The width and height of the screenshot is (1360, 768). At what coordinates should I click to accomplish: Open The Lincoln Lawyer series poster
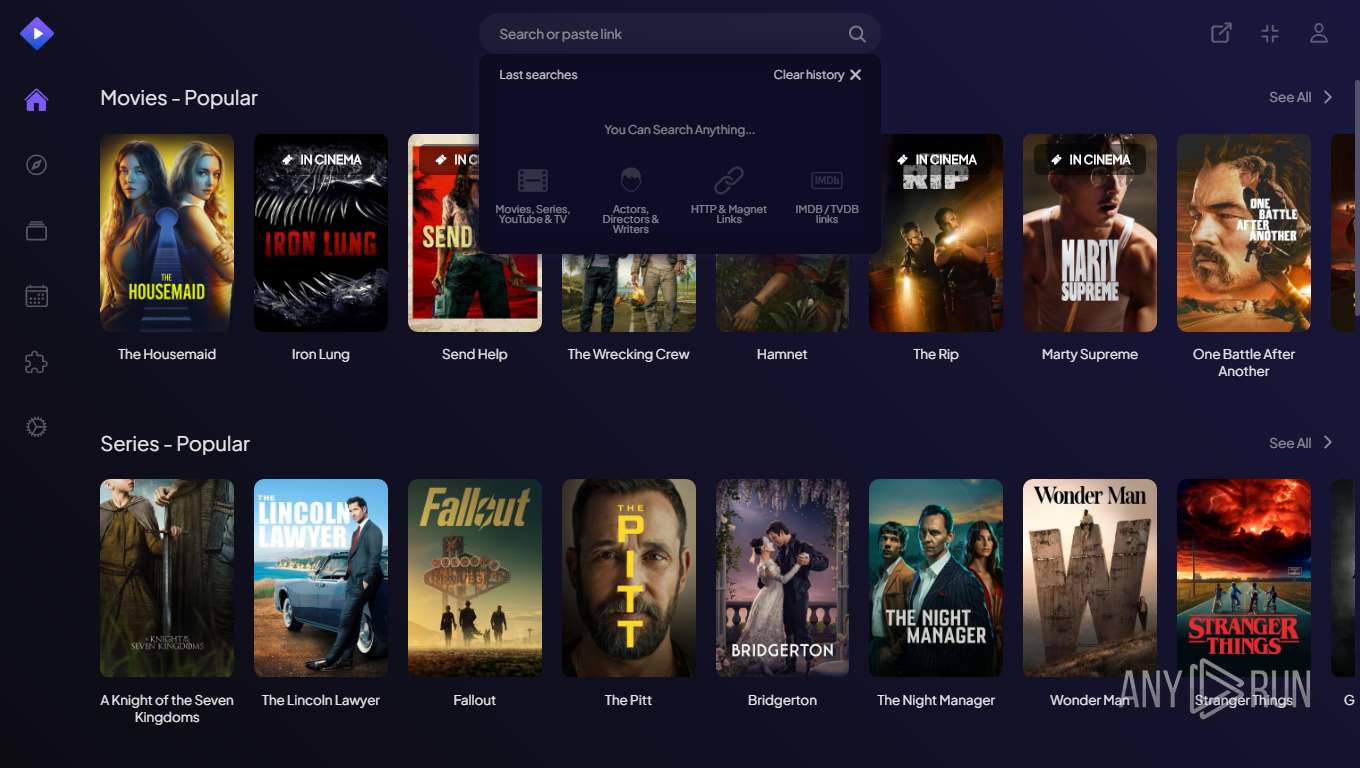pos(321,578)
